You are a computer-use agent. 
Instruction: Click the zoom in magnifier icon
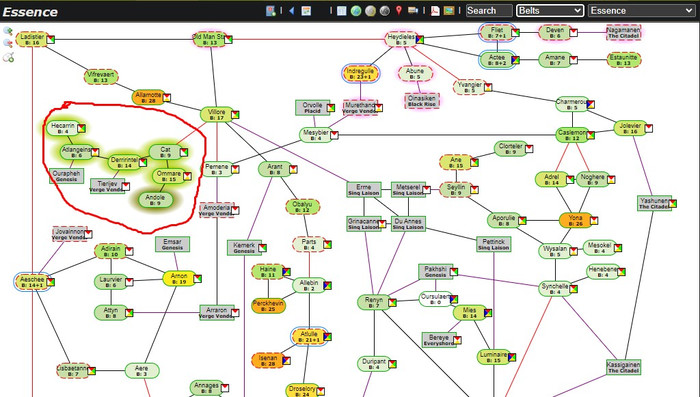[x=8, y=31]
